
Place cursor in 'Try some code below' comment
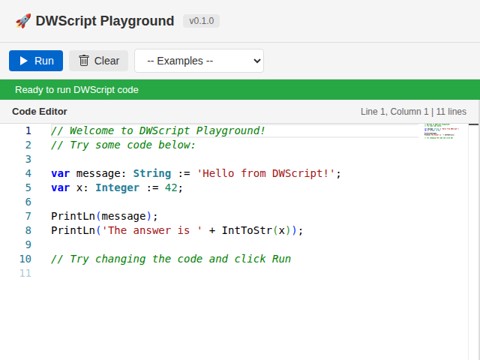pos(123,145)
